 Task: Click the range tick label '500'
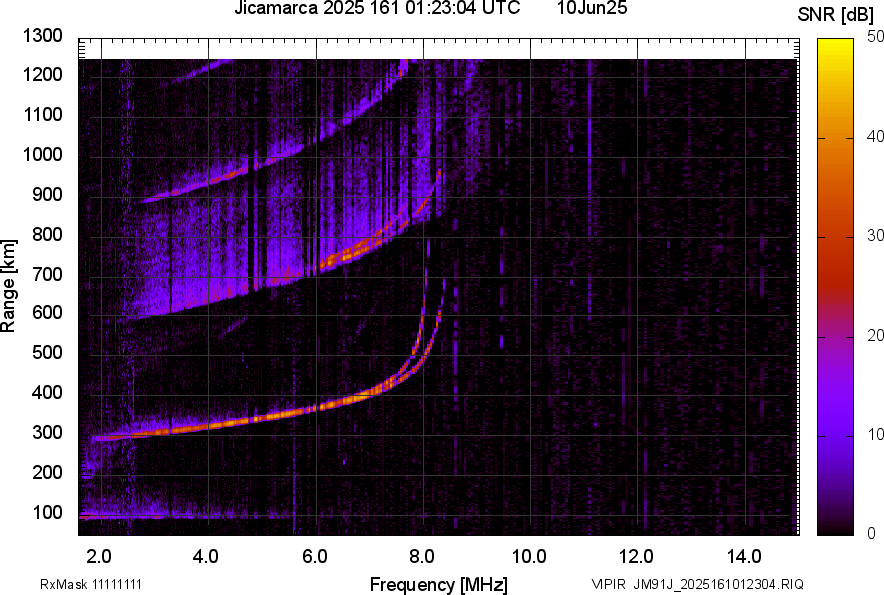pyautogui.click(x=47, y=352)
